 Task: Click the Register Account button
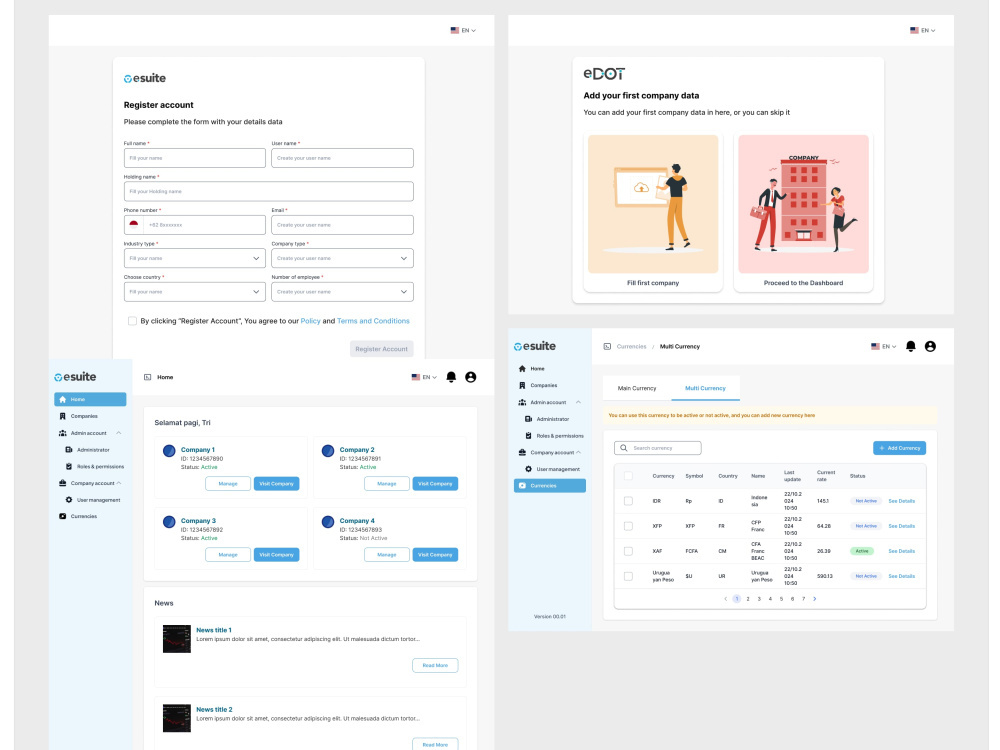pos(381,349)
